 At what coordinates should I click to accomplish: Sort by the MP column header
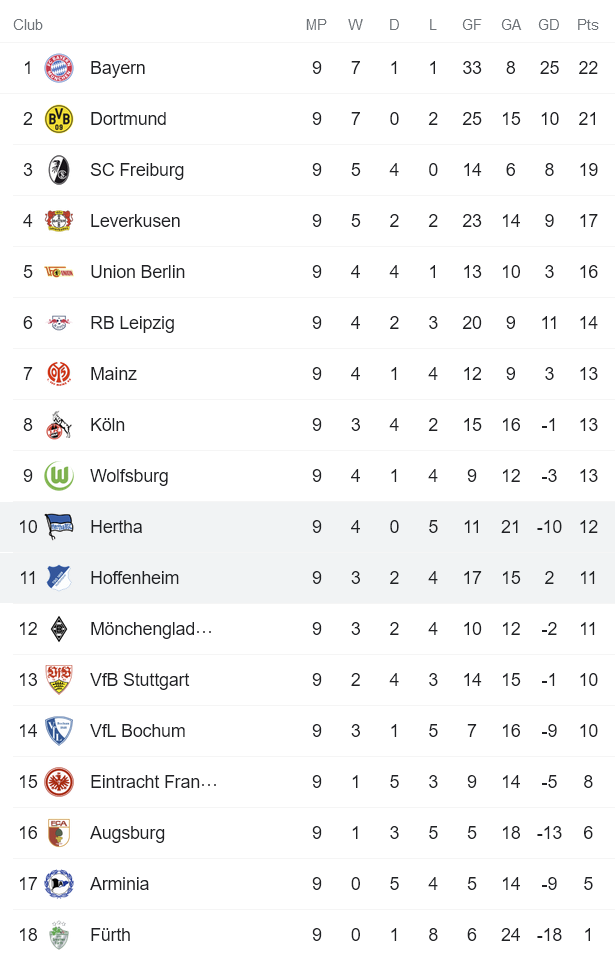click(x=316, y=25)
